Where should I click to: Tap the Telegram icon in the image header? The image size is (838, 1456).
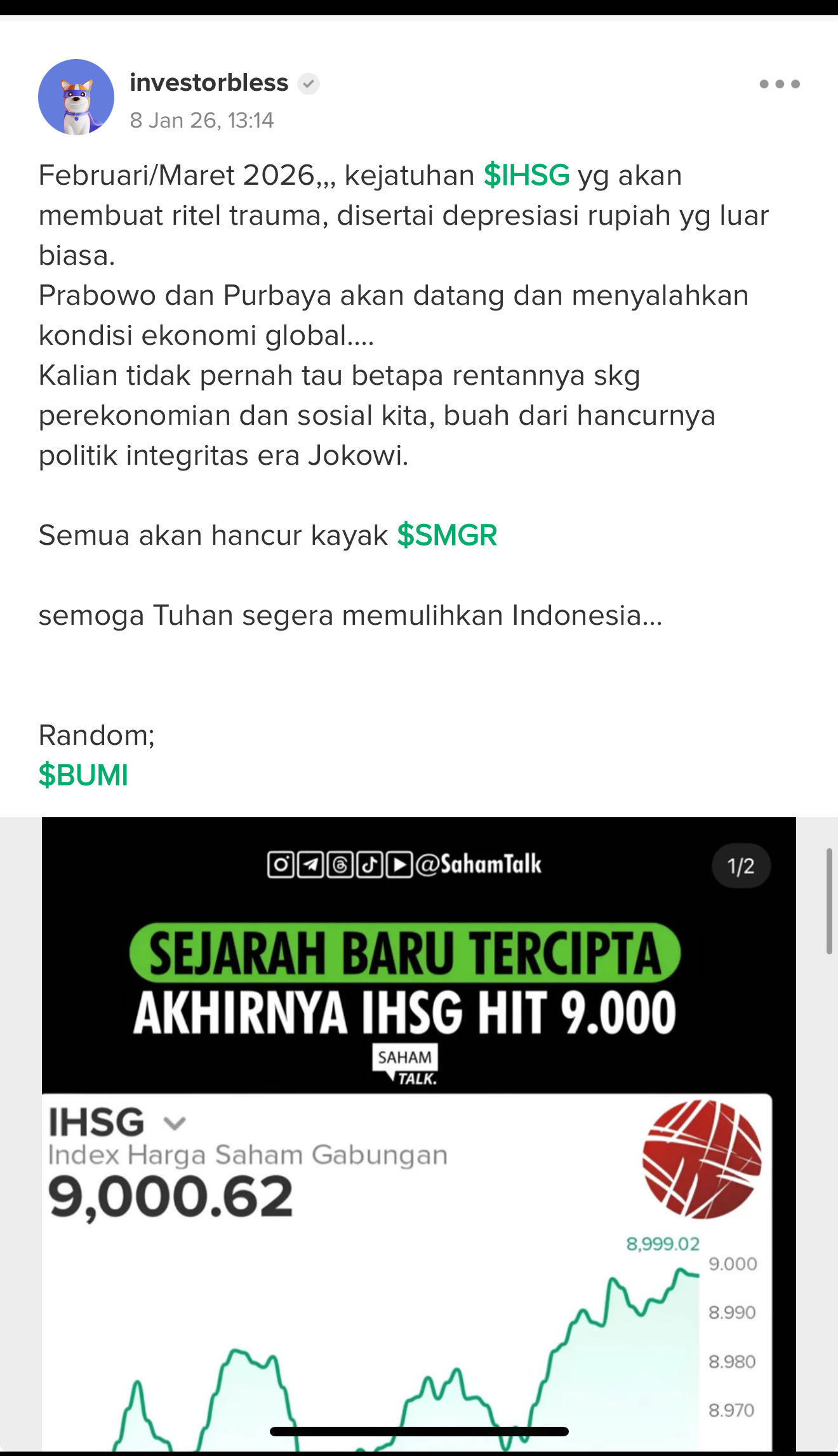point(310,865)
